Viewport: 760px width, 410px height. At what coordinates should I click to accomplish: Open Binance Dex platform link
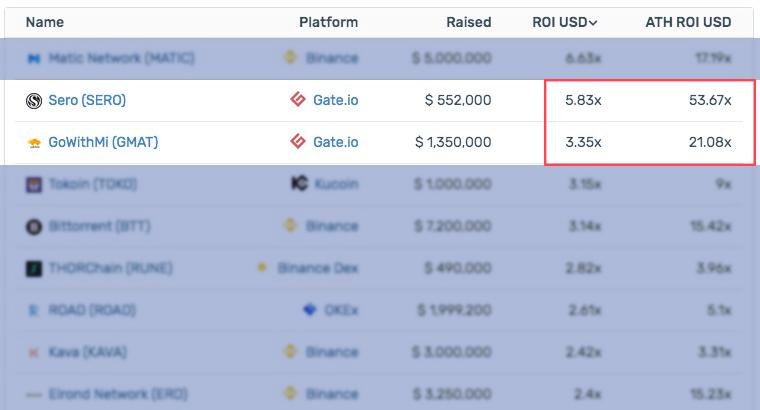(x=318, y=268)
